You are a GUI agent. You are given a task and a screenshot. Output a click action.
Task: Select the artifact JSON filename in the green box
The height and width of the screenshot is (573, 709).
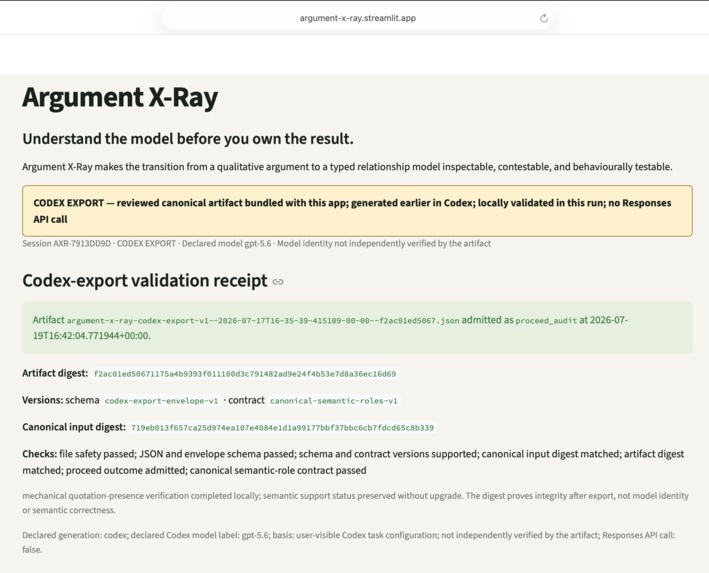263,321
